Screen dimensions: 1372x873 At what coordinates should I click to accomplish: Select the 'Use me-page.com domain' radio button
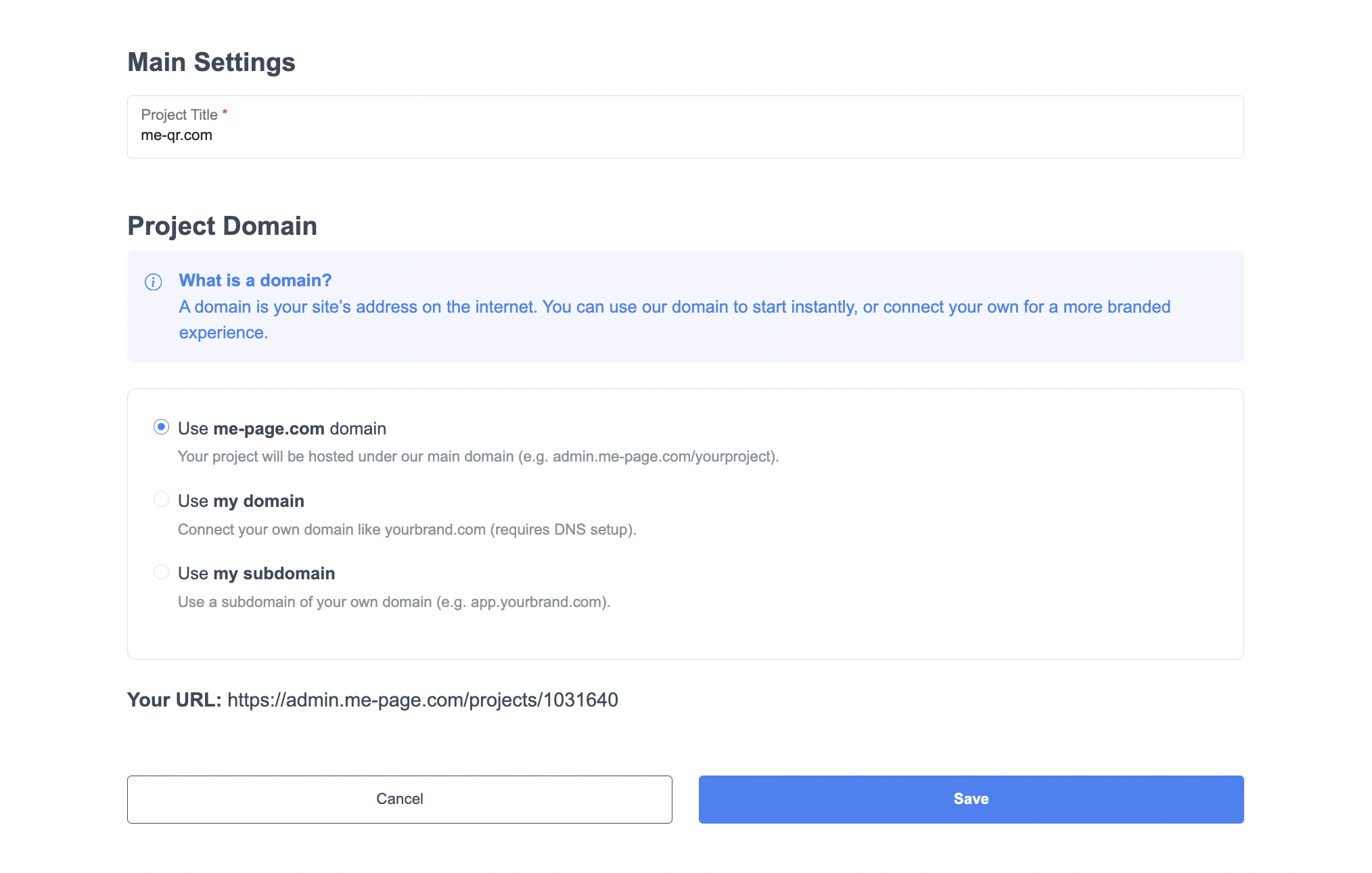pyautogui.click(x=161, y=427)
